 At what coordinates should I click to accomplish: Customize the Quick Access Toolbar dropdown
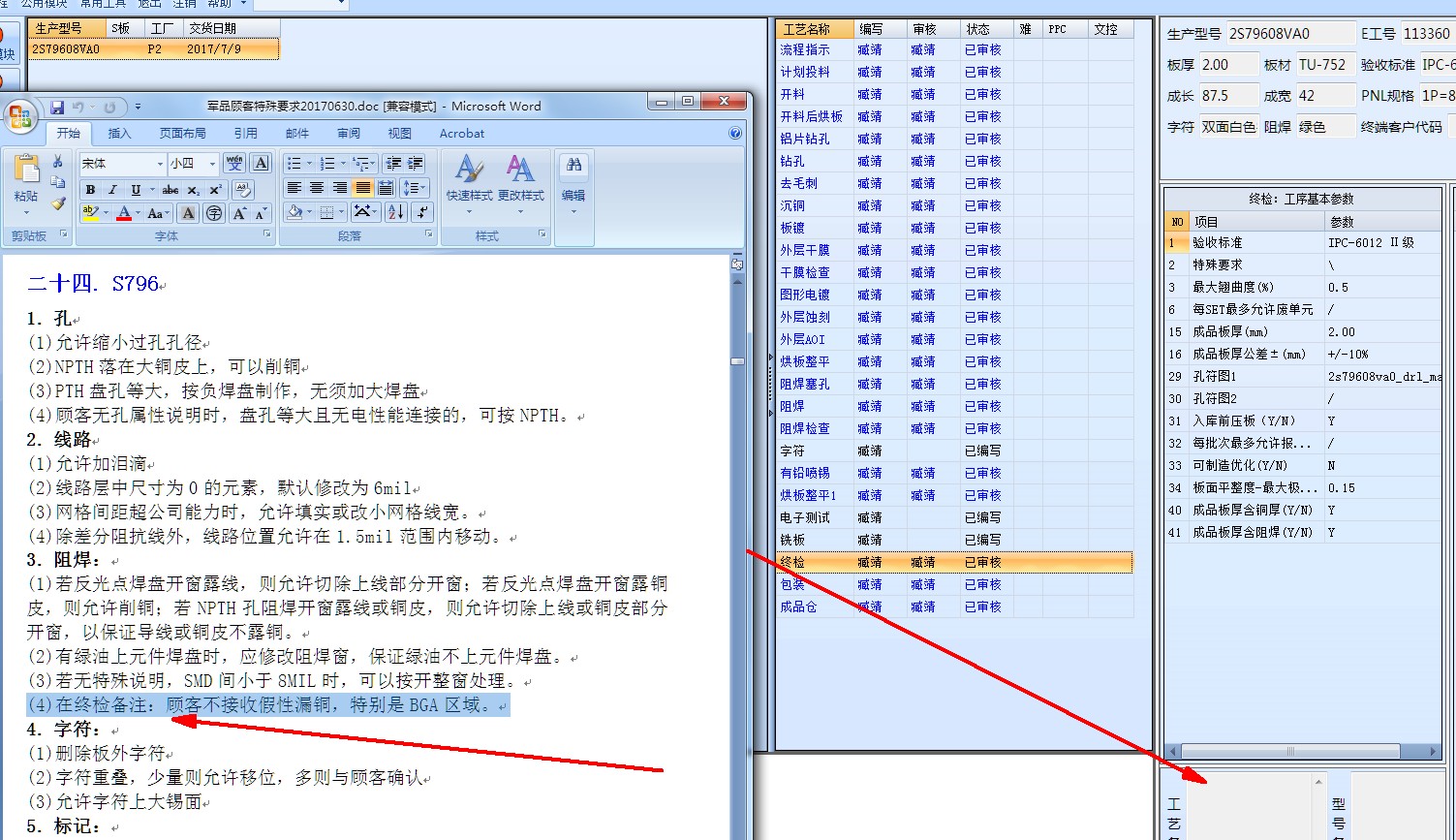click(x=138, y=107)
